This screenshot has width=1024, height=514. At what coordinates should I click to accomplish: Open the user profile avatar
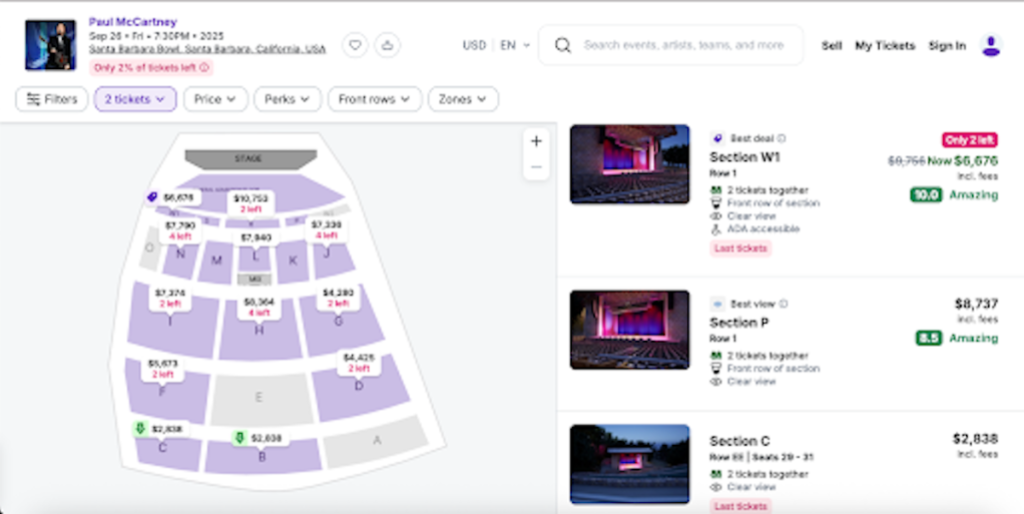(x=990, y=45)
